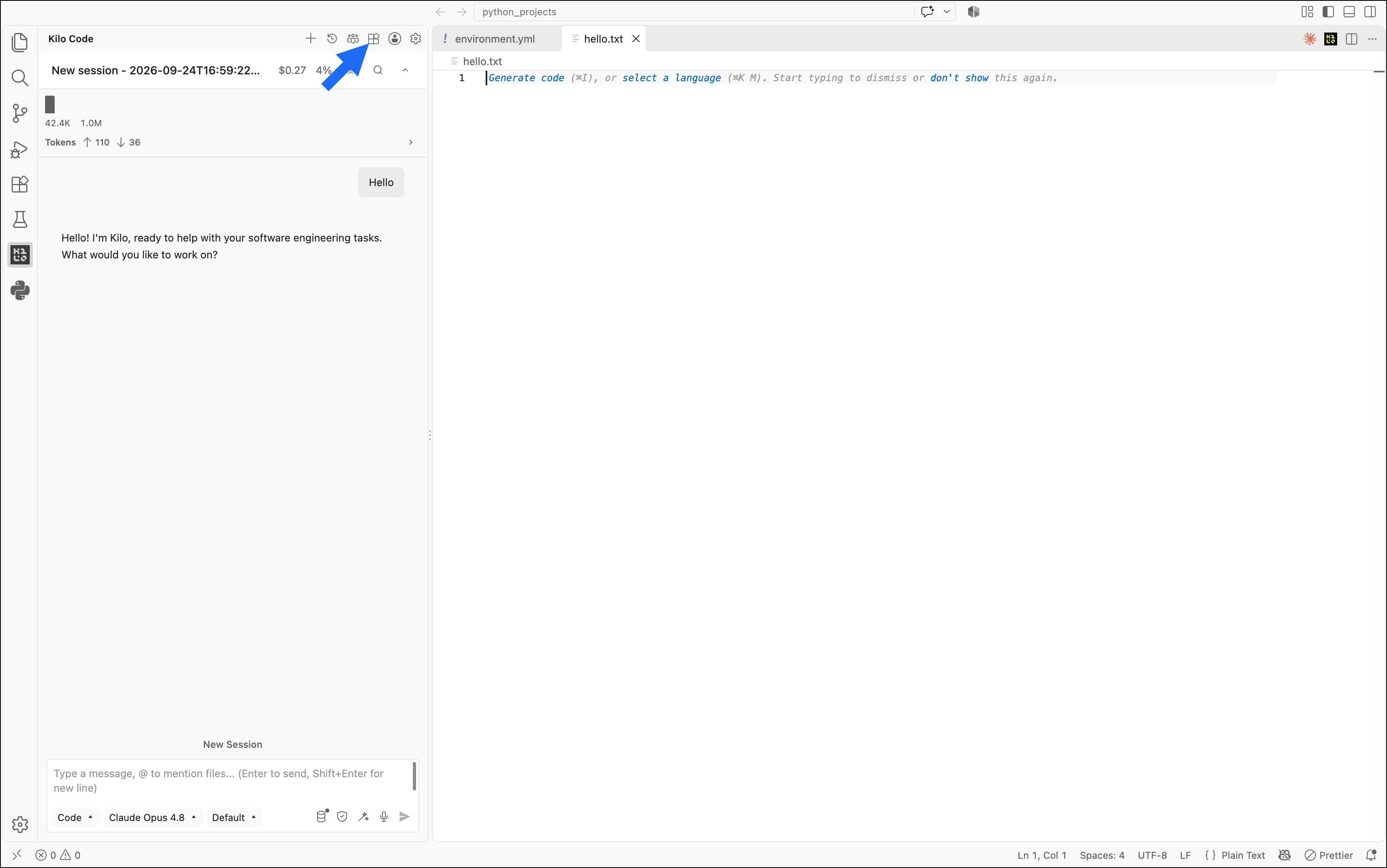Toggle the primary side bar
1387x868 pixels.
pyautogui.click(x=1328, y=12)
